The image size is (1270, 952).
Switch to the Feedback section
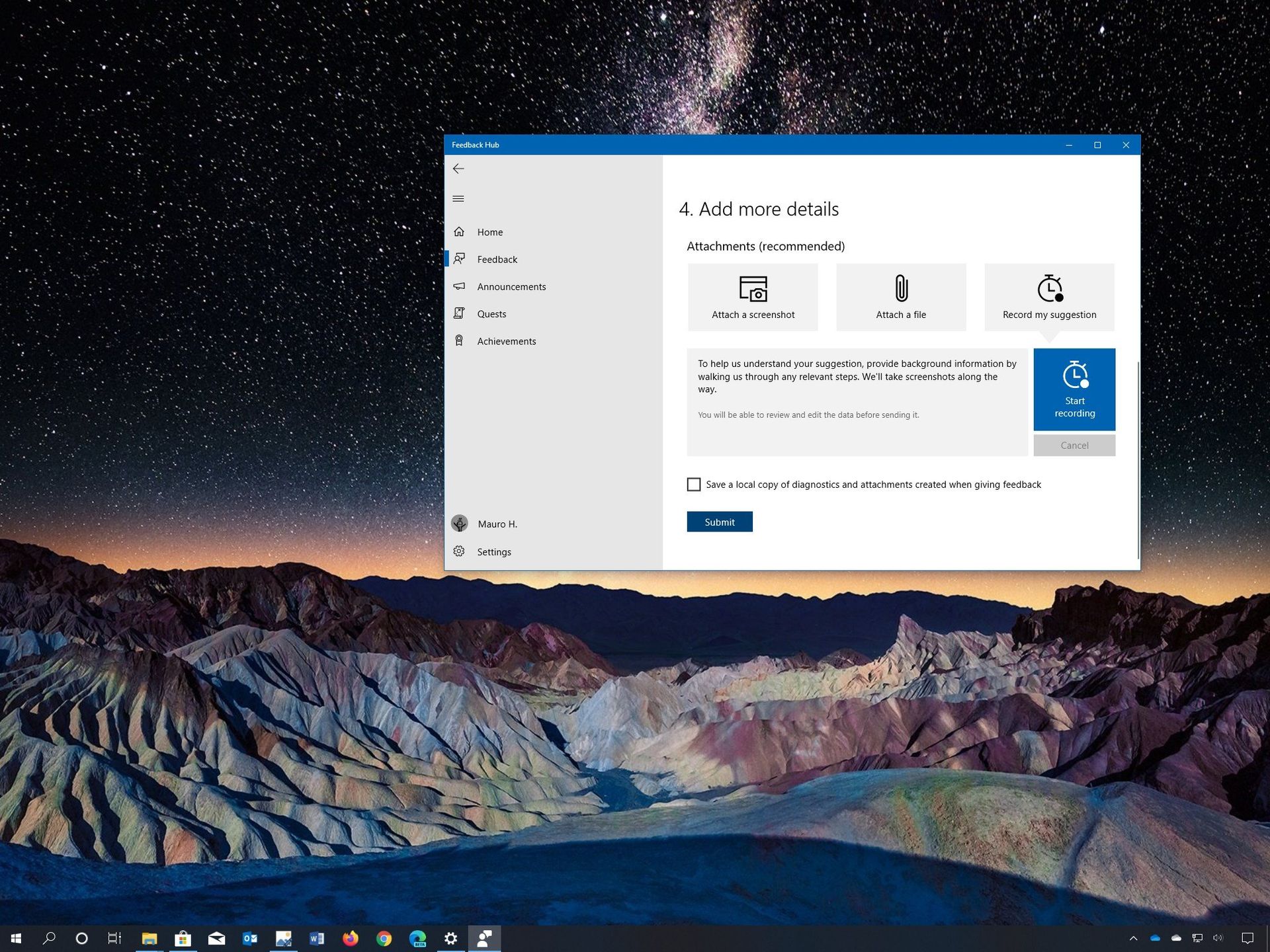[x=497, y=259]
